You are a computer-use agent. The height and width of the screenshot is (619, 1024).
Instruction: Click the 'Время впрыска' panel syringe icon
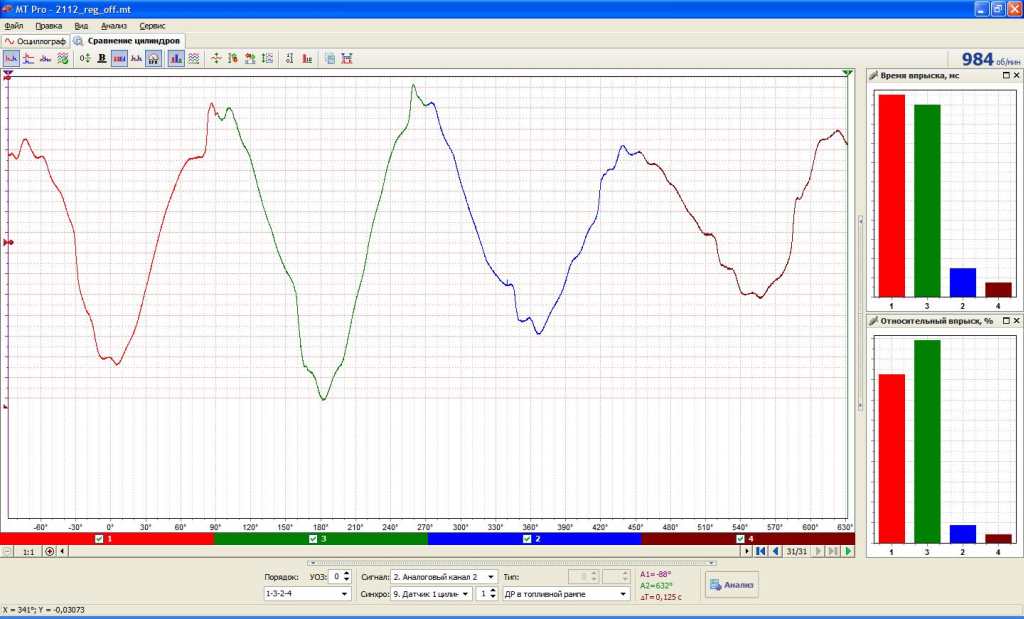873,76
